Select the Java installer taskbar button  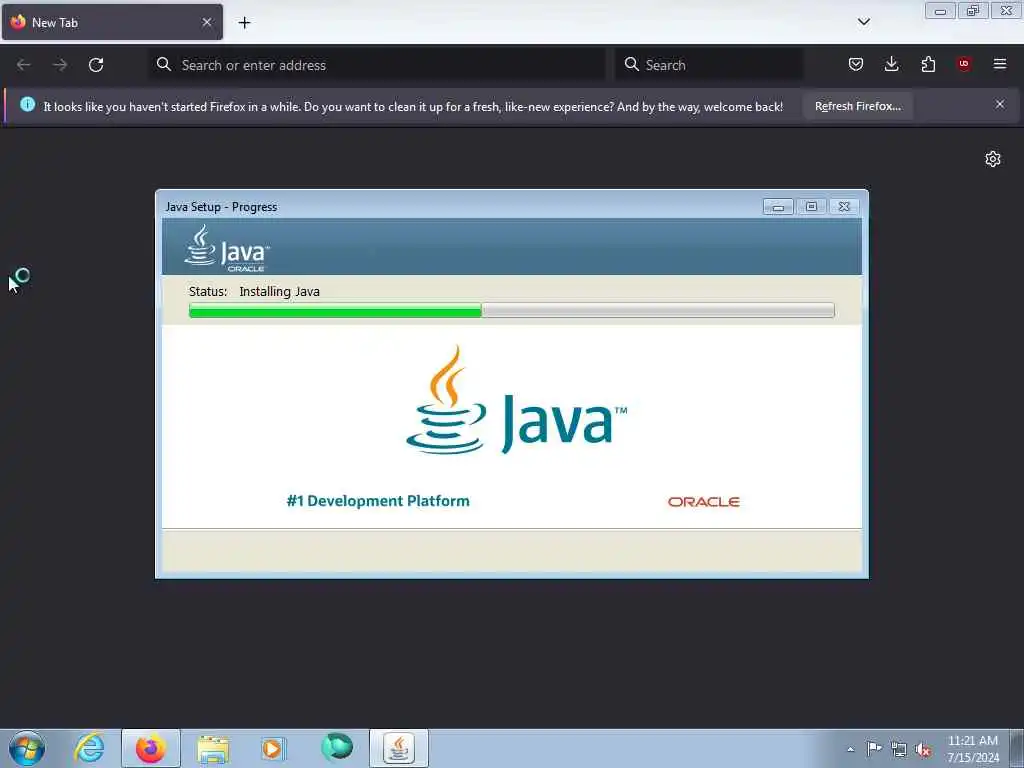click(399, 748)
